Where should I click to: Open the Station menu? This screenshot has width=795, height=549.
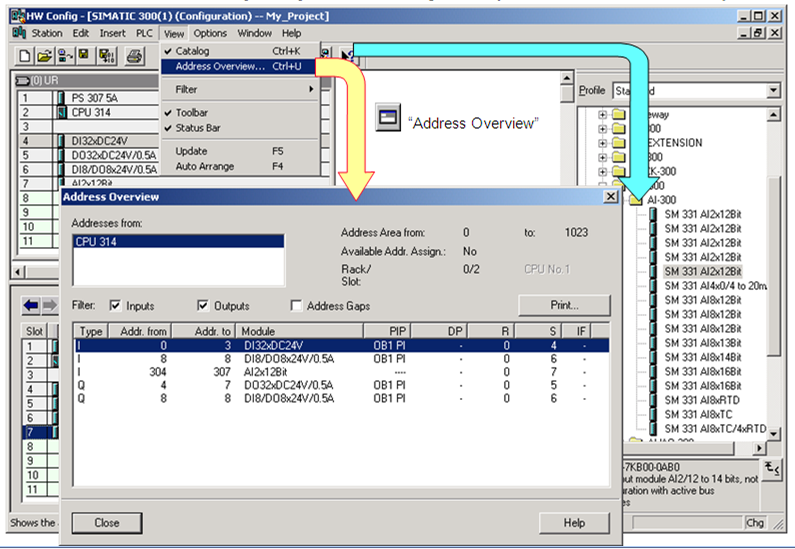pyautogui.click(x=47, y=33)
